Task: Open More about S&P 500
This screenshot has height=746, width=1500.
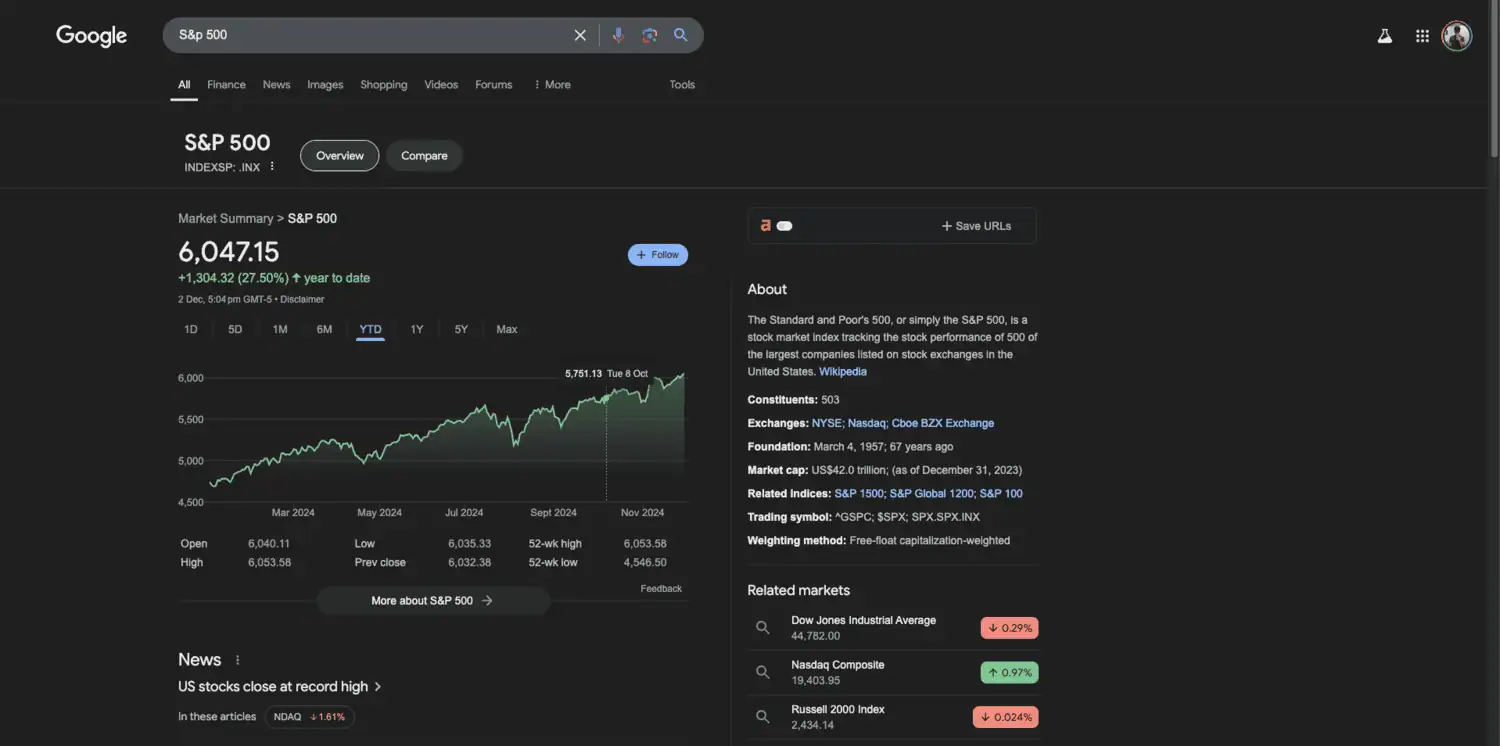Action: pos(433,601)
